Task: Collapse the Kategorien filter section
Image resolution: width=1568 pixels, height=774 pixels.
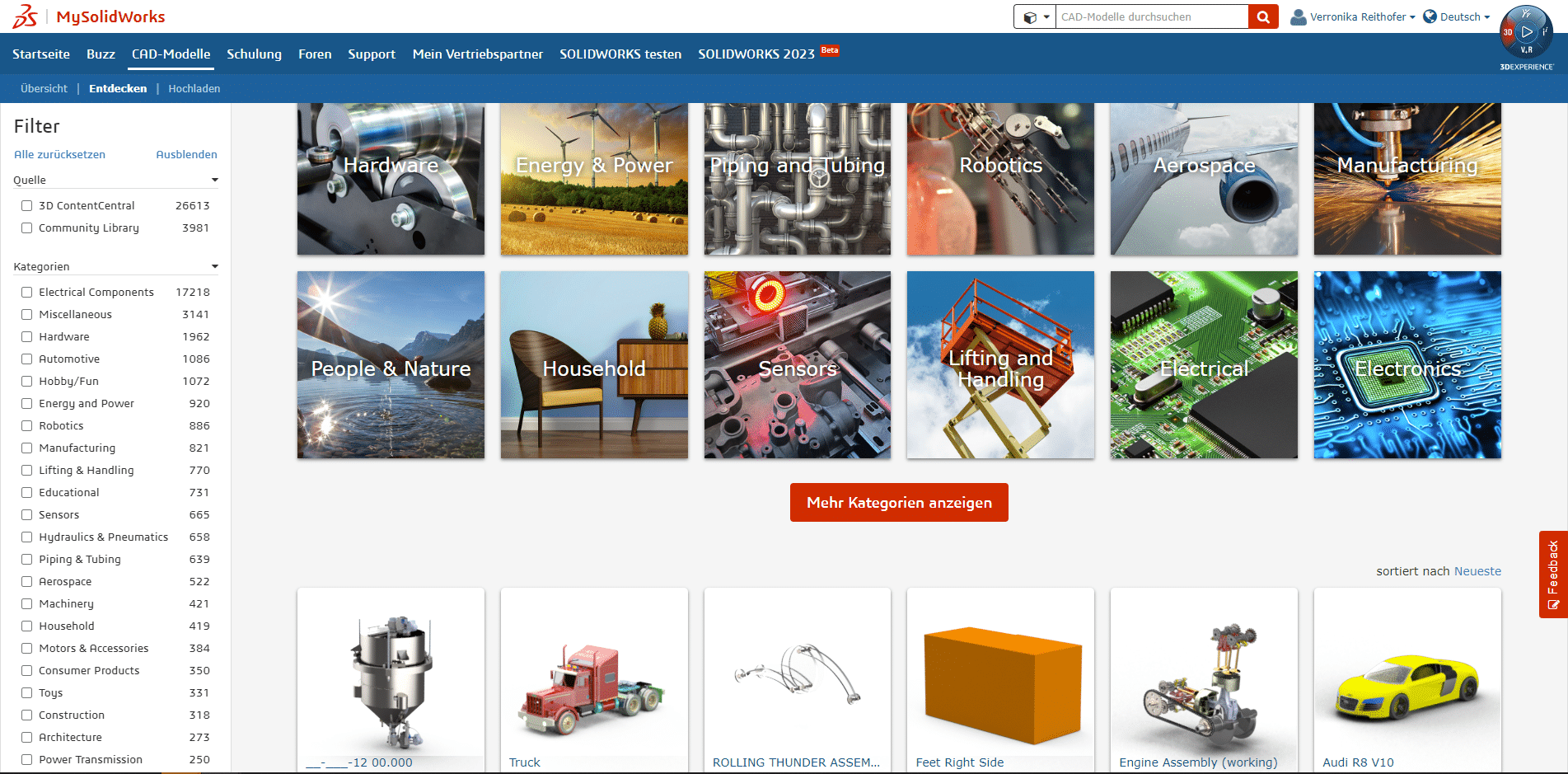Action: pos(215,267)
